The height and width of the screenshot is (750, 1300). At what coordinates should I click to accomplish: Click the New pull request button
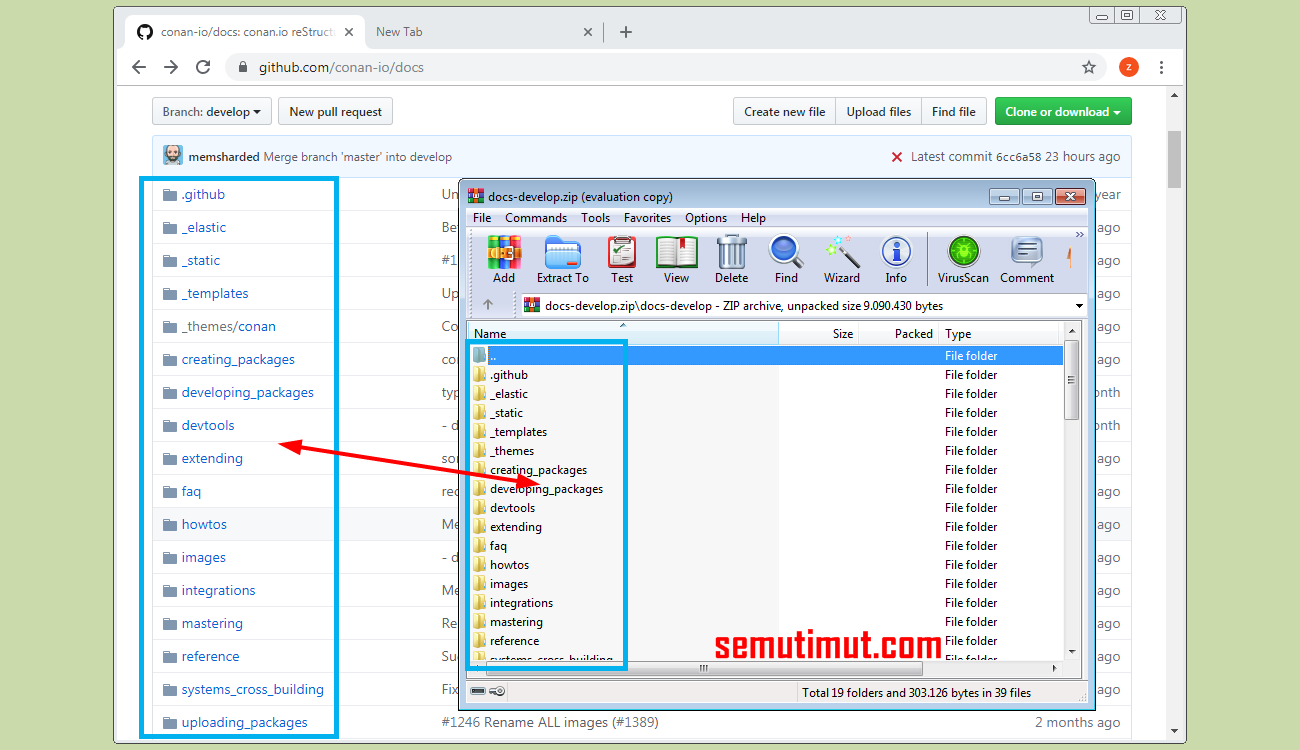[335, 111]
